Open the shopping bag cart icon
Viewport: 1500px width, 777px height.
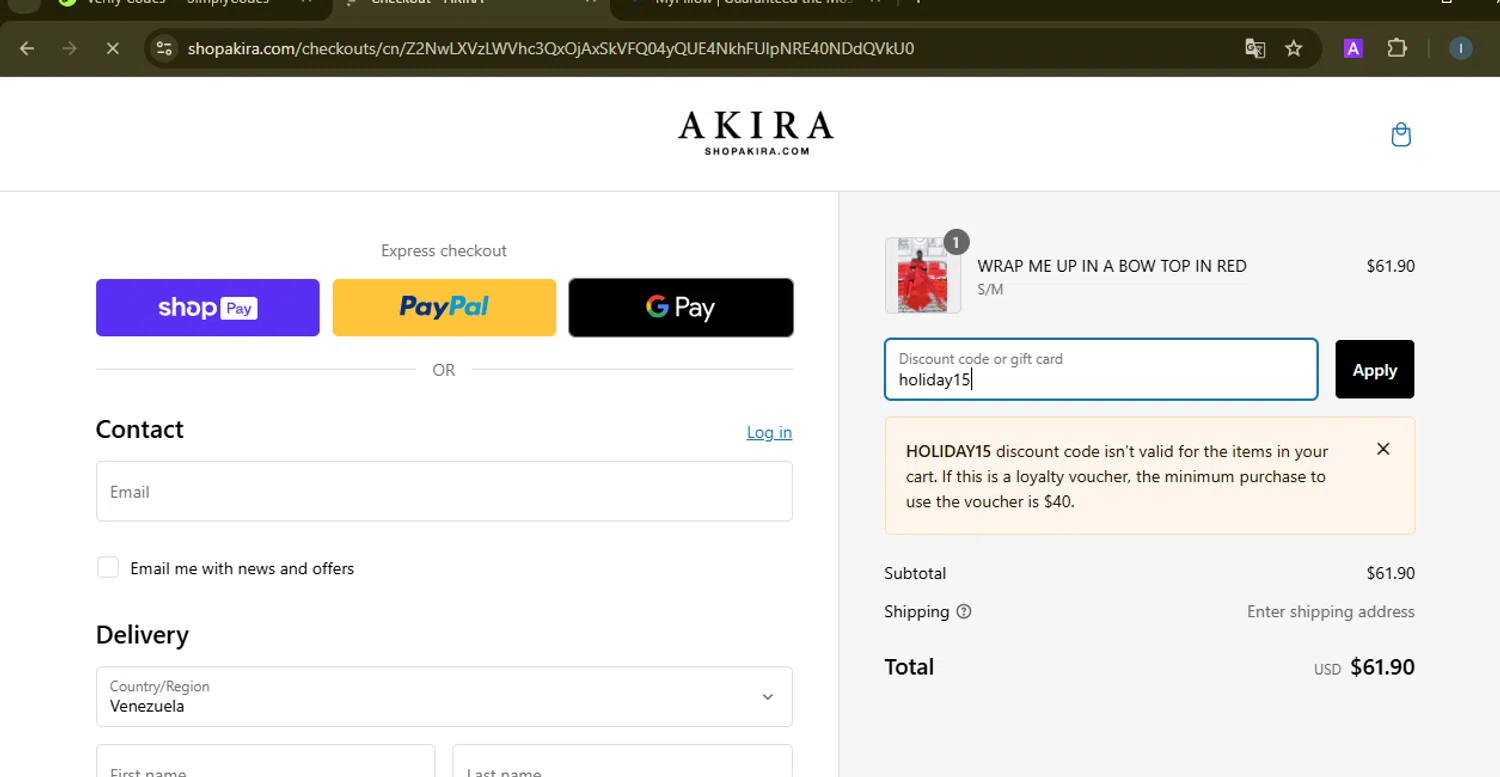(1401, 135)
